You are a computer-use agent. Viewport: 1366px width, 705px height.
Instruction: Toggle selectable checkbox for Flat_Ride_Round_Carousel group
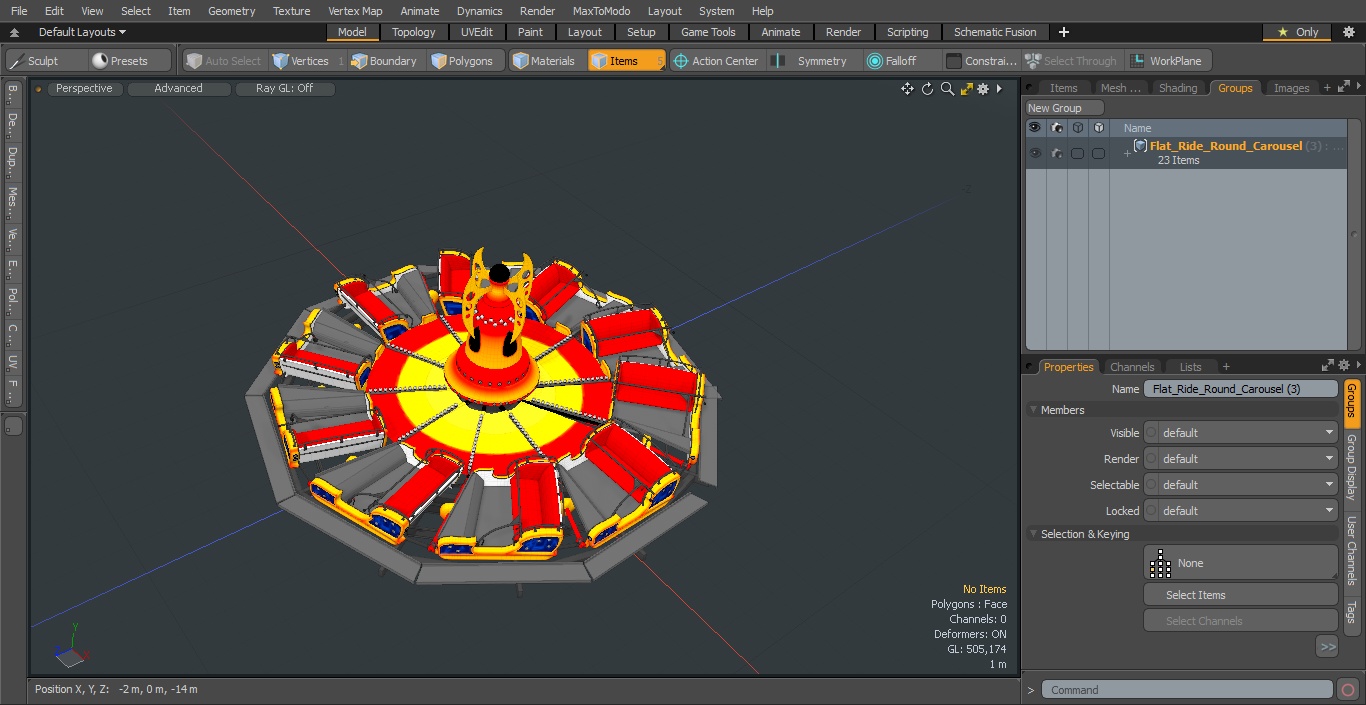(x=1078, y=153)
